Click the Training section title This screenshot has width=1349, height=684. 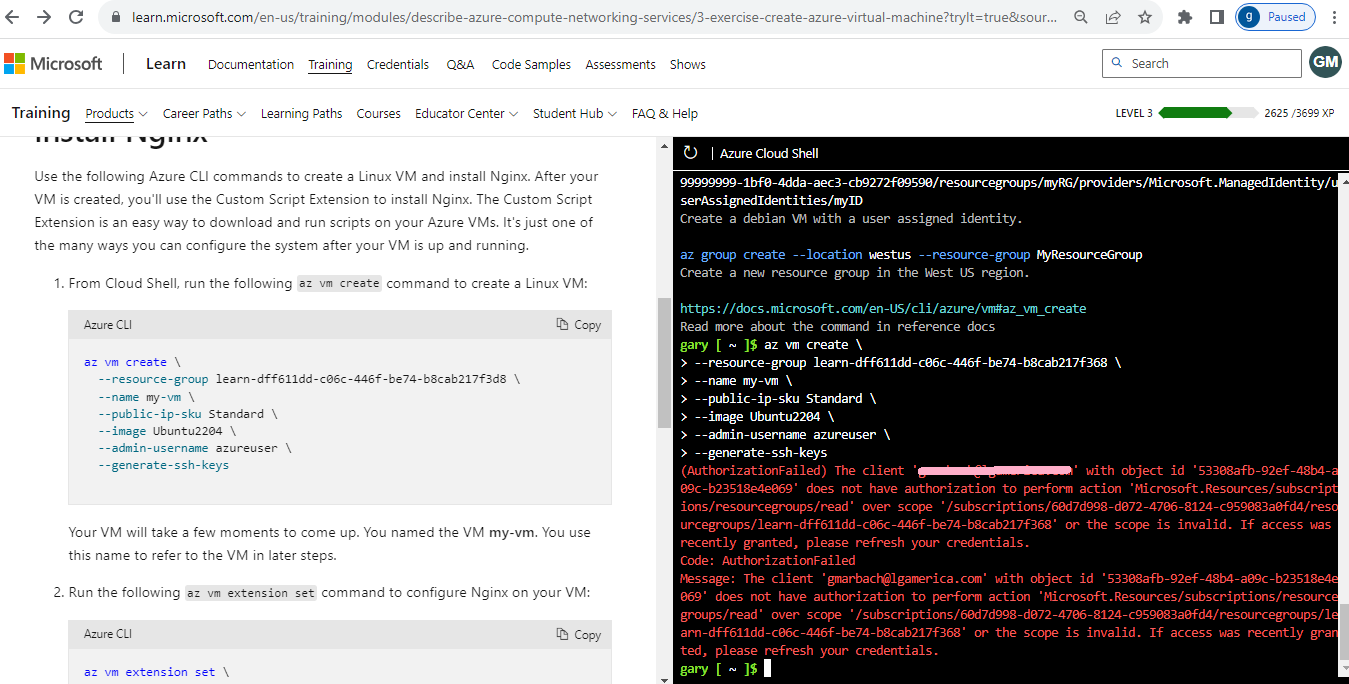(x=41, y=112)
